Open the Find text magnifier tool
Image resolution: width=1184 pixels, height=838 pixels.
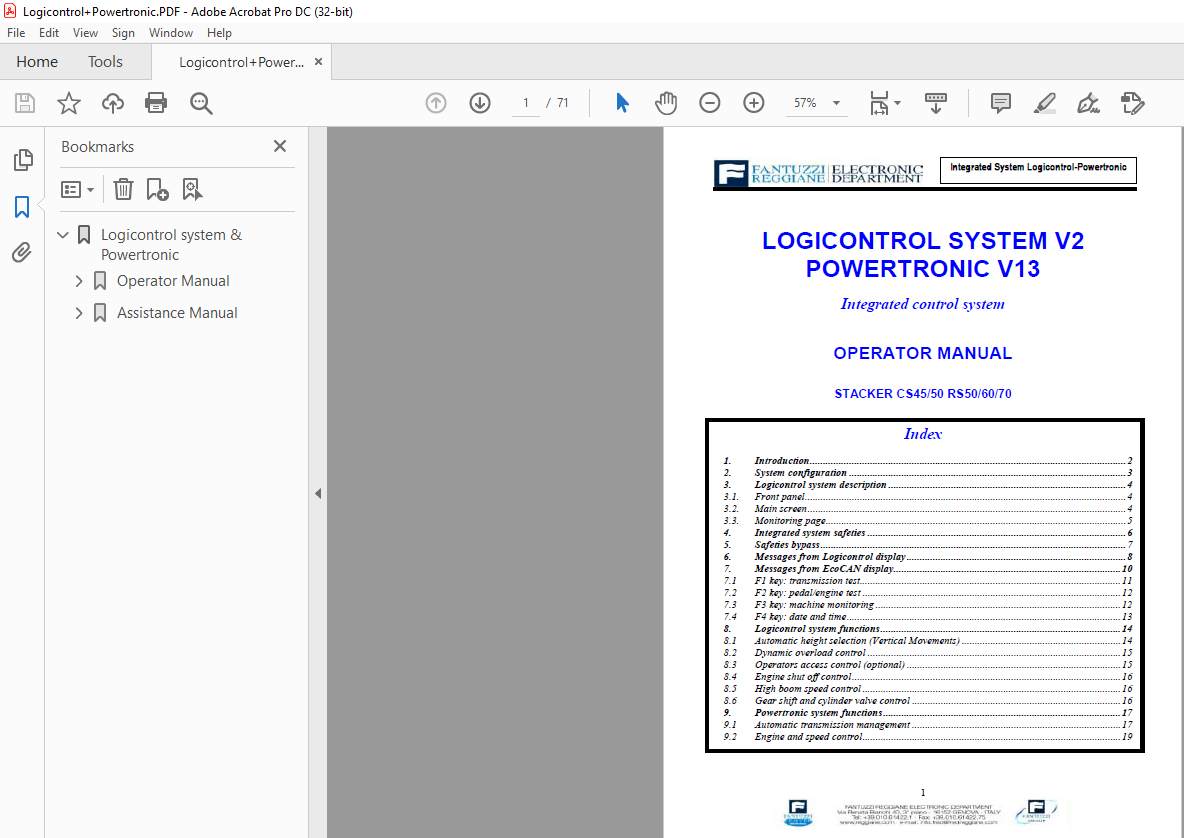pyautogui.click(x=201, y=103)
